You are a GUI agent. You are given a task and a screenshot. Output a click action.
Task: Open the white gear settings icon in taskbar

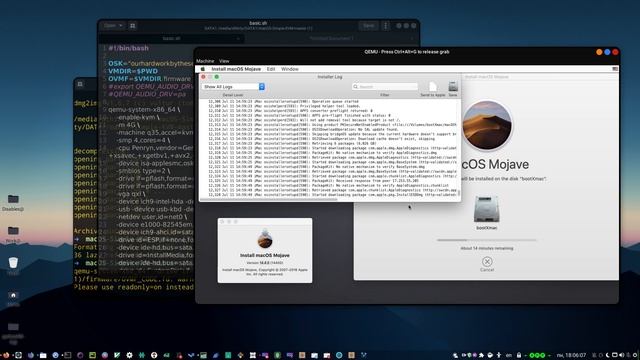coord(129,356)
